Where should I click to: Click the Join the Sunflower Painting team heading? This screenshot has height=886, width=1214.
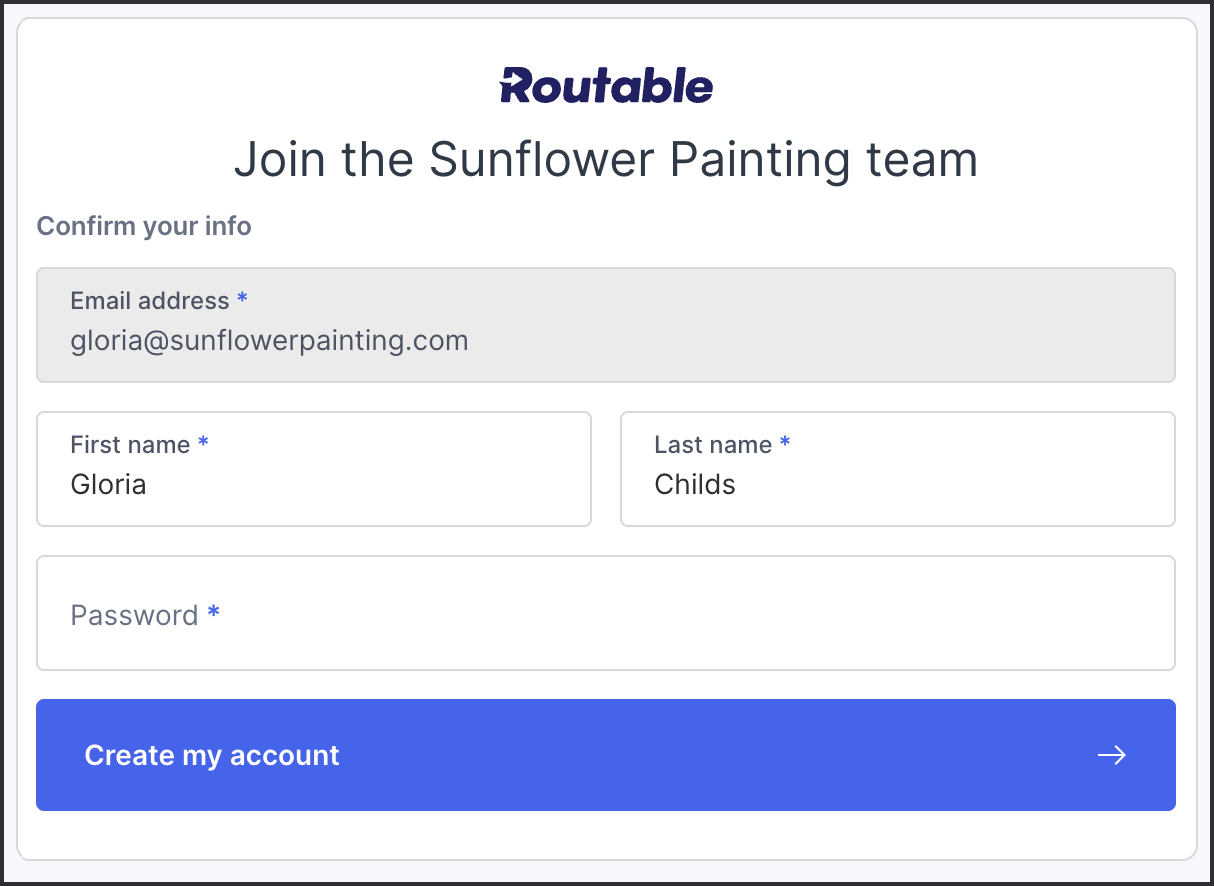pos(606,160)
